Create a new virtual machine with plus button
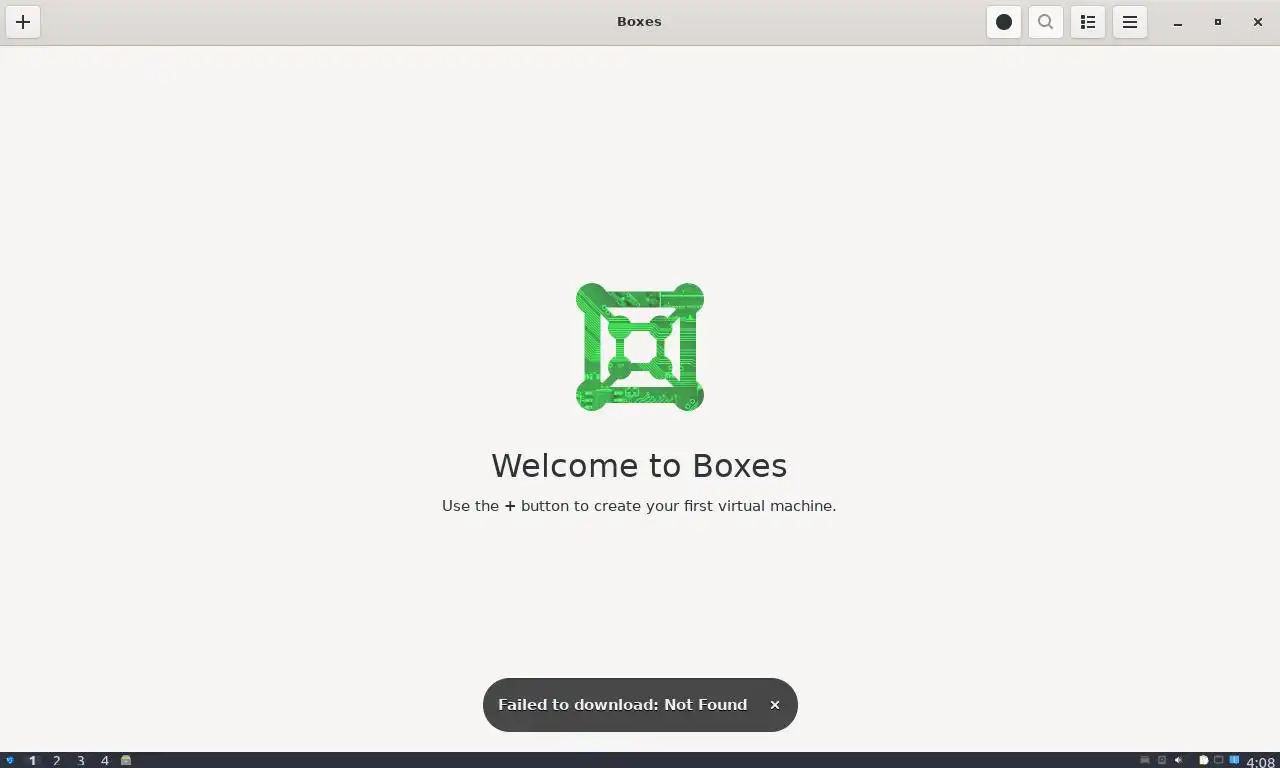The width and height of the screenshot is (1280, 768). tap(23, 22)
